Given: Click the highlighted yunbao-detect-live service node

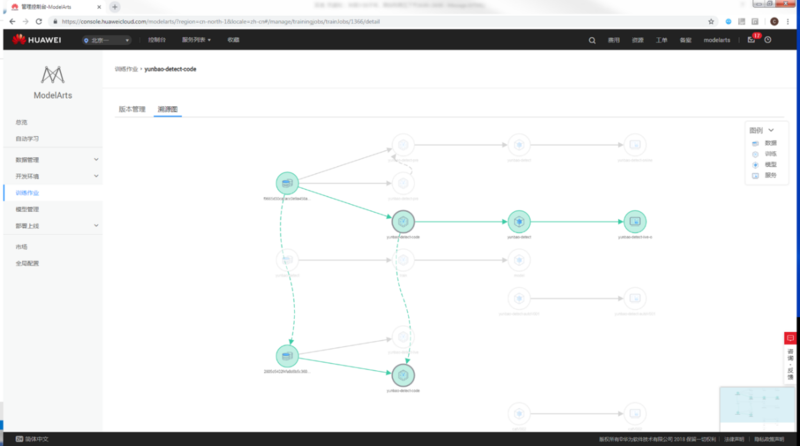Looking at the screenshot, I should (x=635, y=221).
